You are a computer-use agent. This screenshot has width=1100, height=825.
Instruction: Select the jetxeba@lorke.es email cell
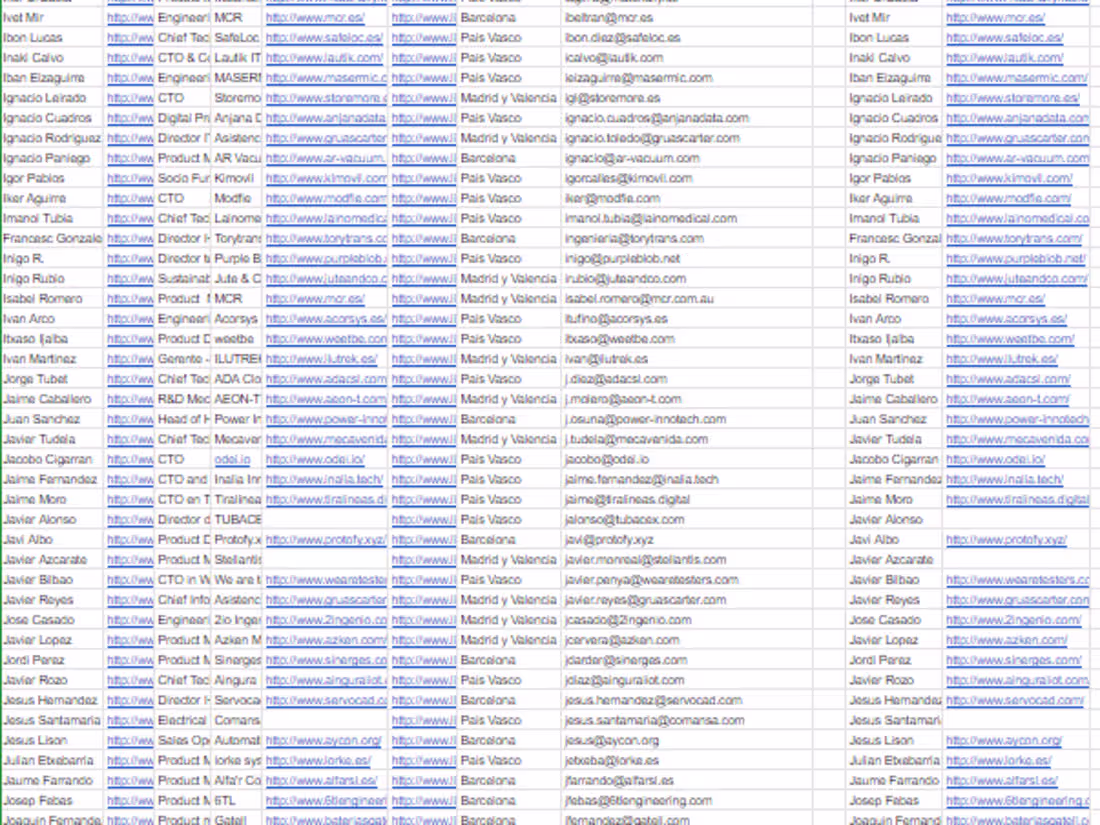pos(611,760)
